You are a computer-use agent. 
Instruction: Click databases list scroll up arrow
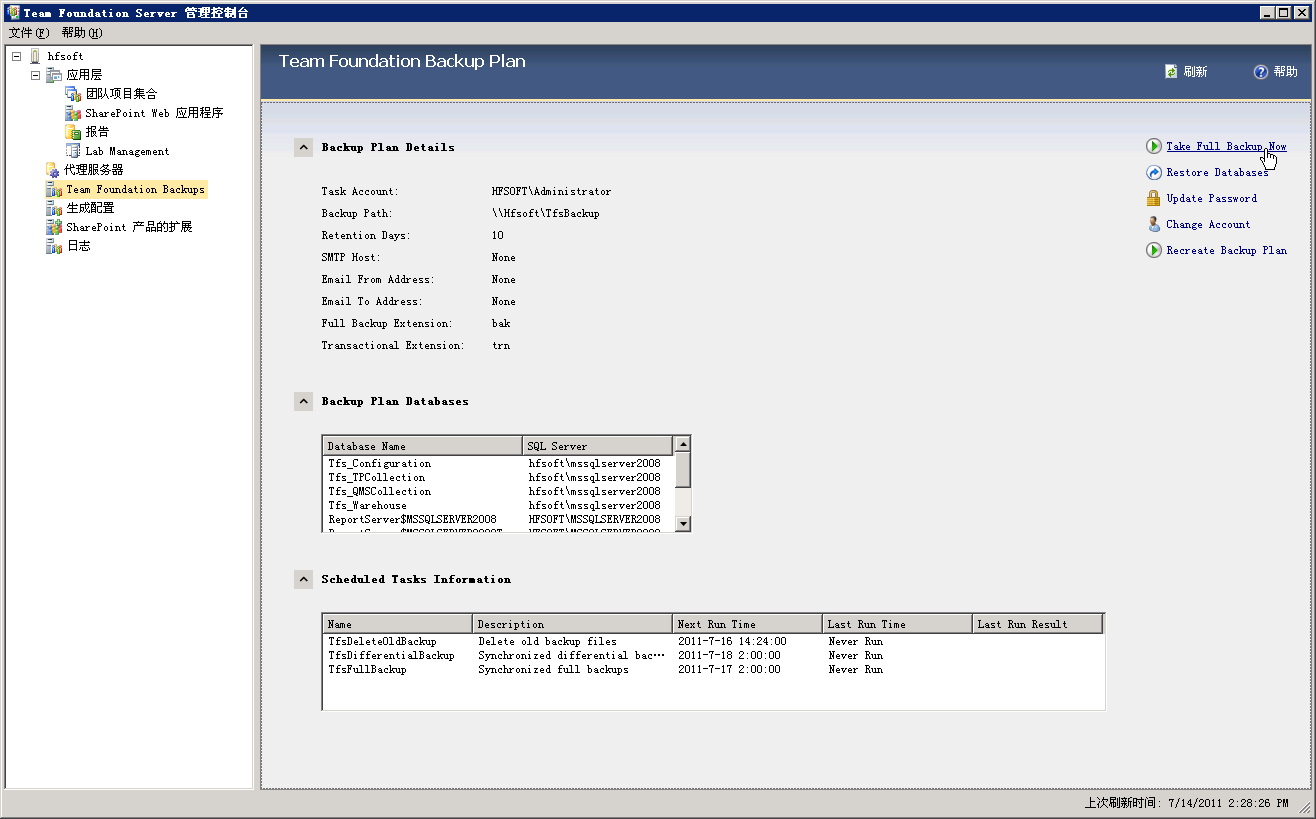click(x=682, y=443)
